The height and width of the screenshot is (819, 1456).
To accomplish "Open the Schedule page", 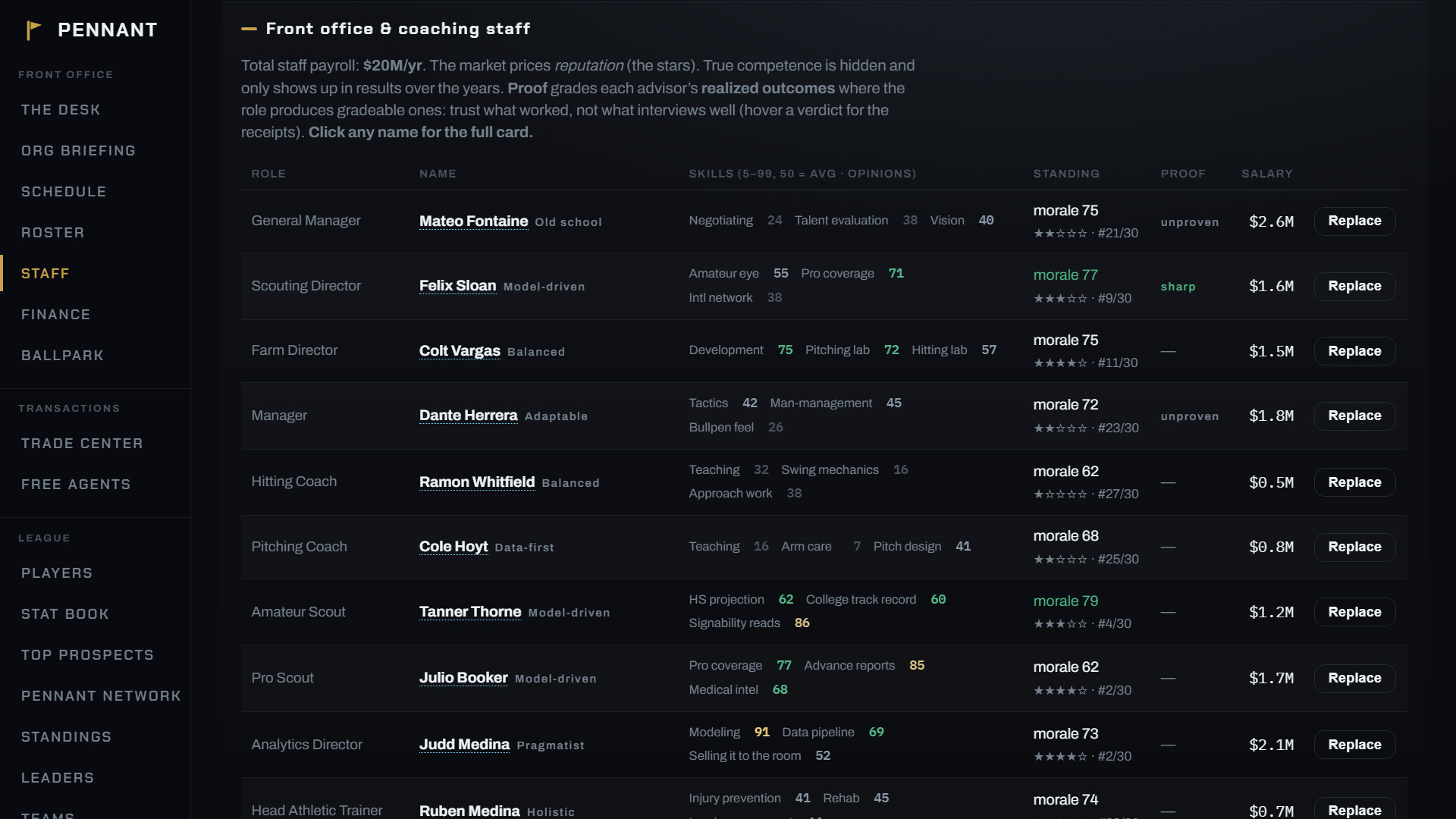I will [64, 192].
